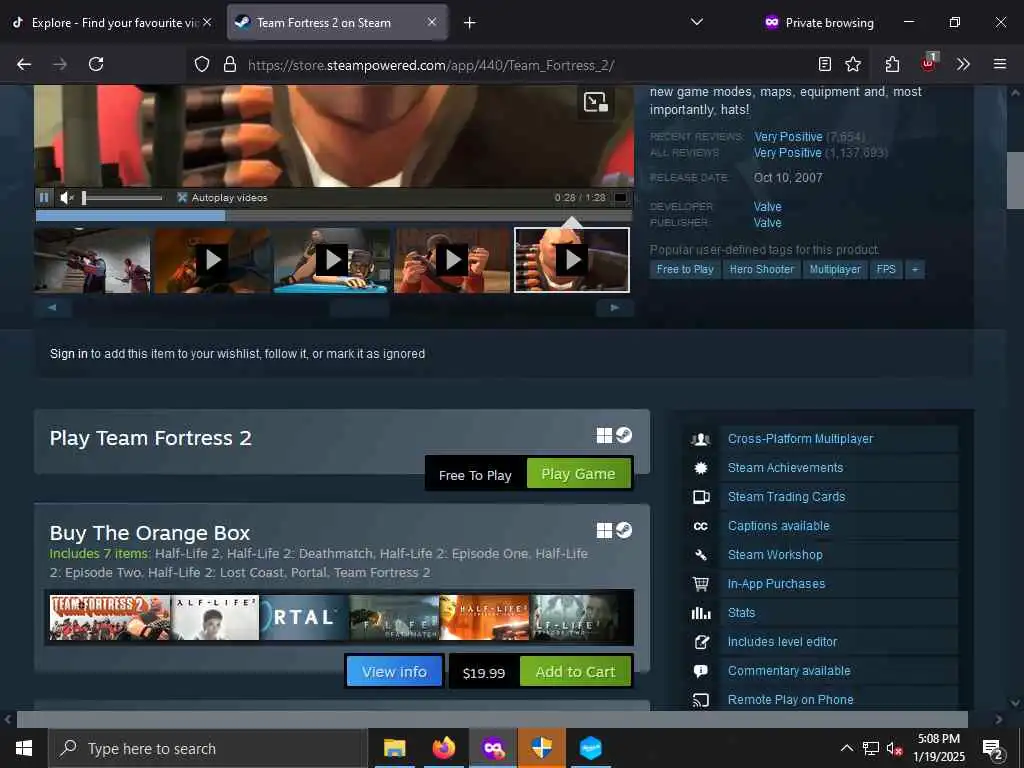Click the Steam Achievements gear icon
The image size is (1024, 768).
pos(701,468)
